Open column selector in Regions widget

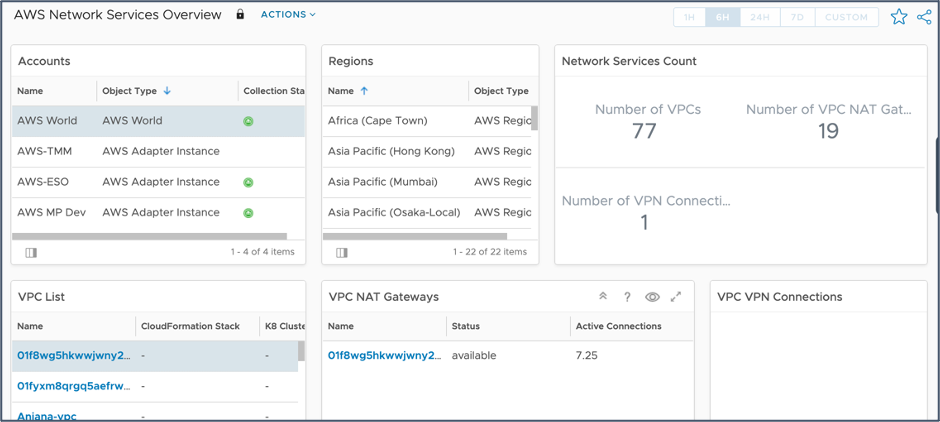342,253
